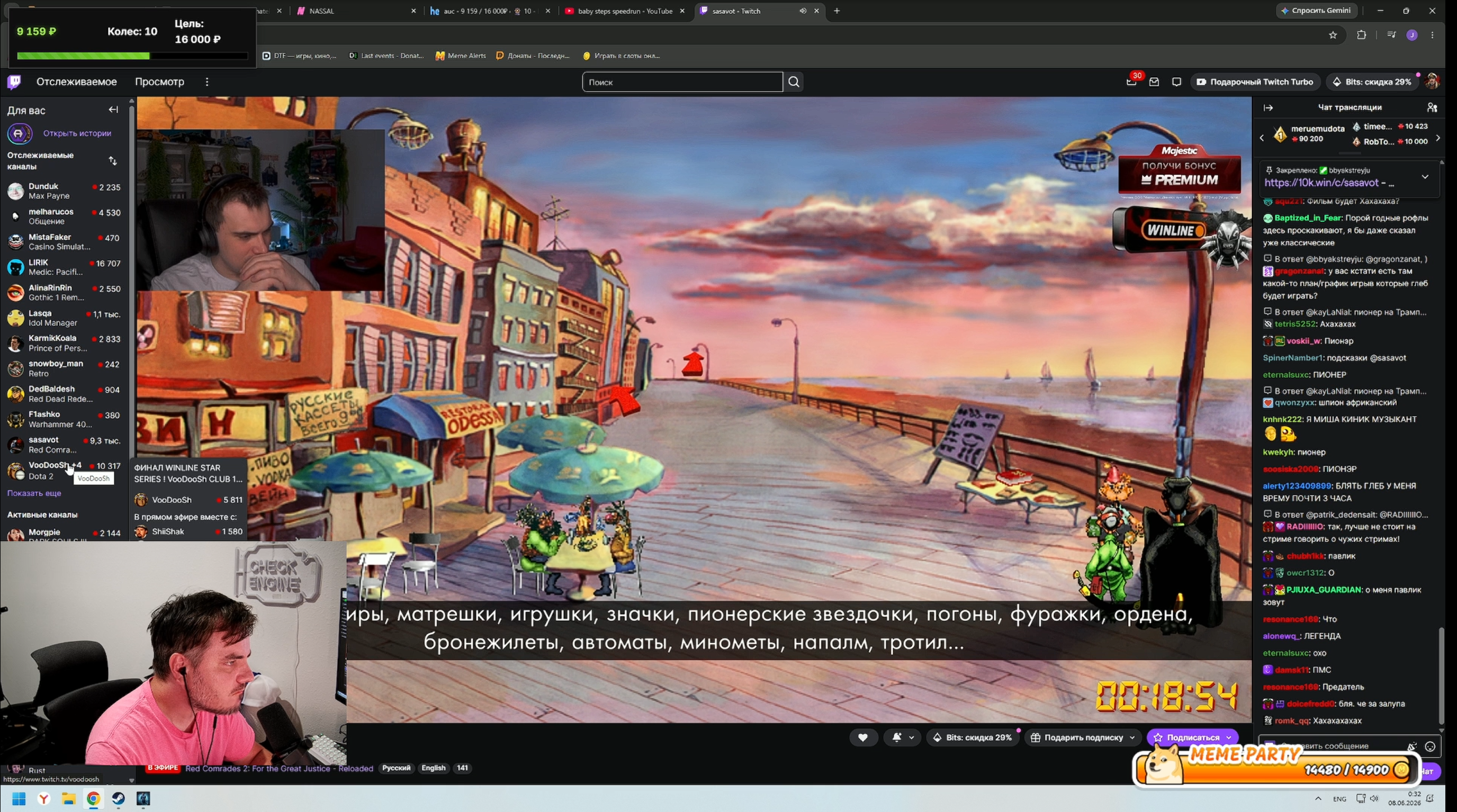Open 'Подарить подписку' dropdown arrow

1132,737
